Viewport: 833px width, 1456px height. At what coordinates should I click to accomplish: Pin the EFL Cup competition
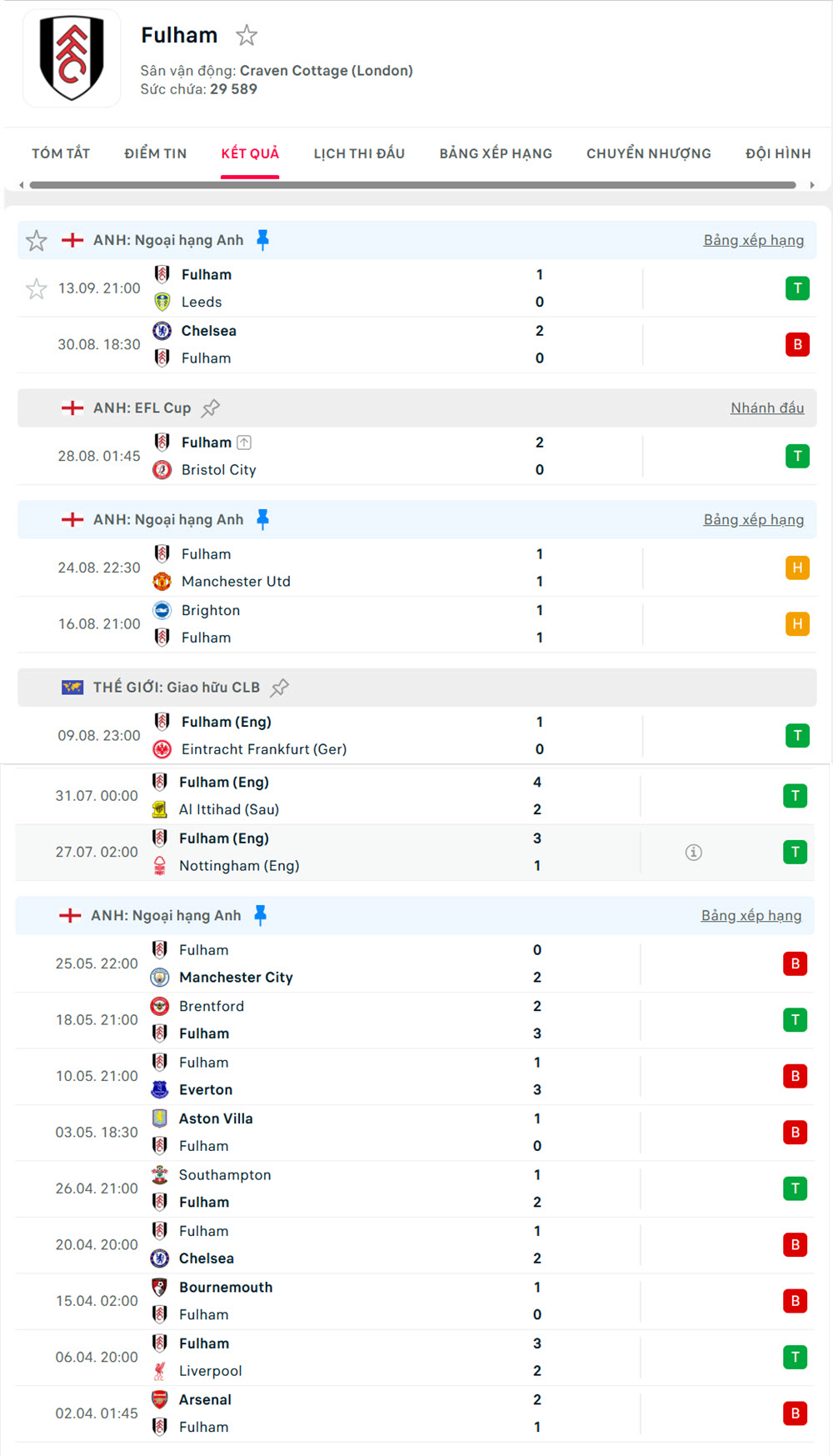pyautogui.click(x=212, y=408)
